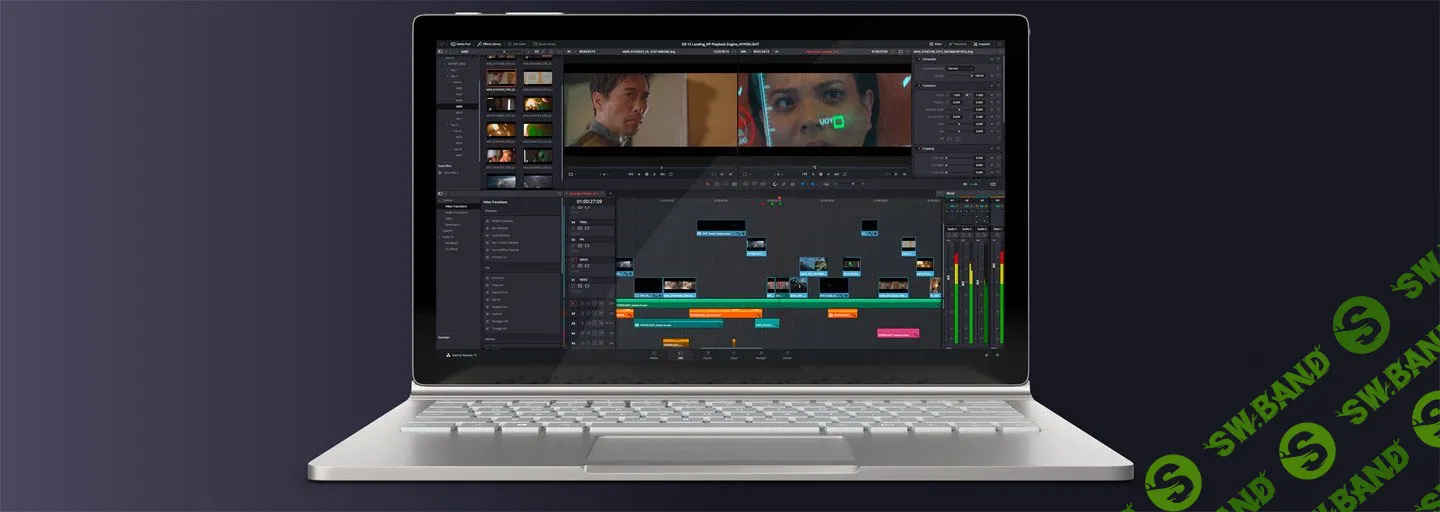Open the Effects Library panel

click(x=489, y=44)
